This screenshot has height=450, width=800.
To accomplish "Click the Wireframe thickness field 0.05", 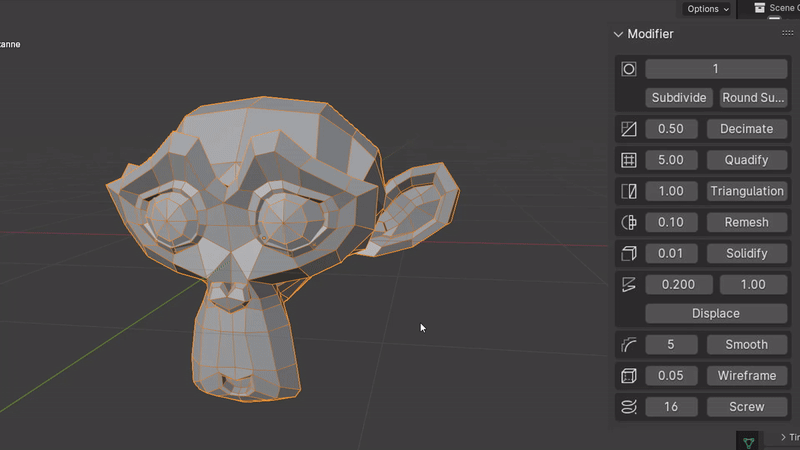I will [671, 376].
